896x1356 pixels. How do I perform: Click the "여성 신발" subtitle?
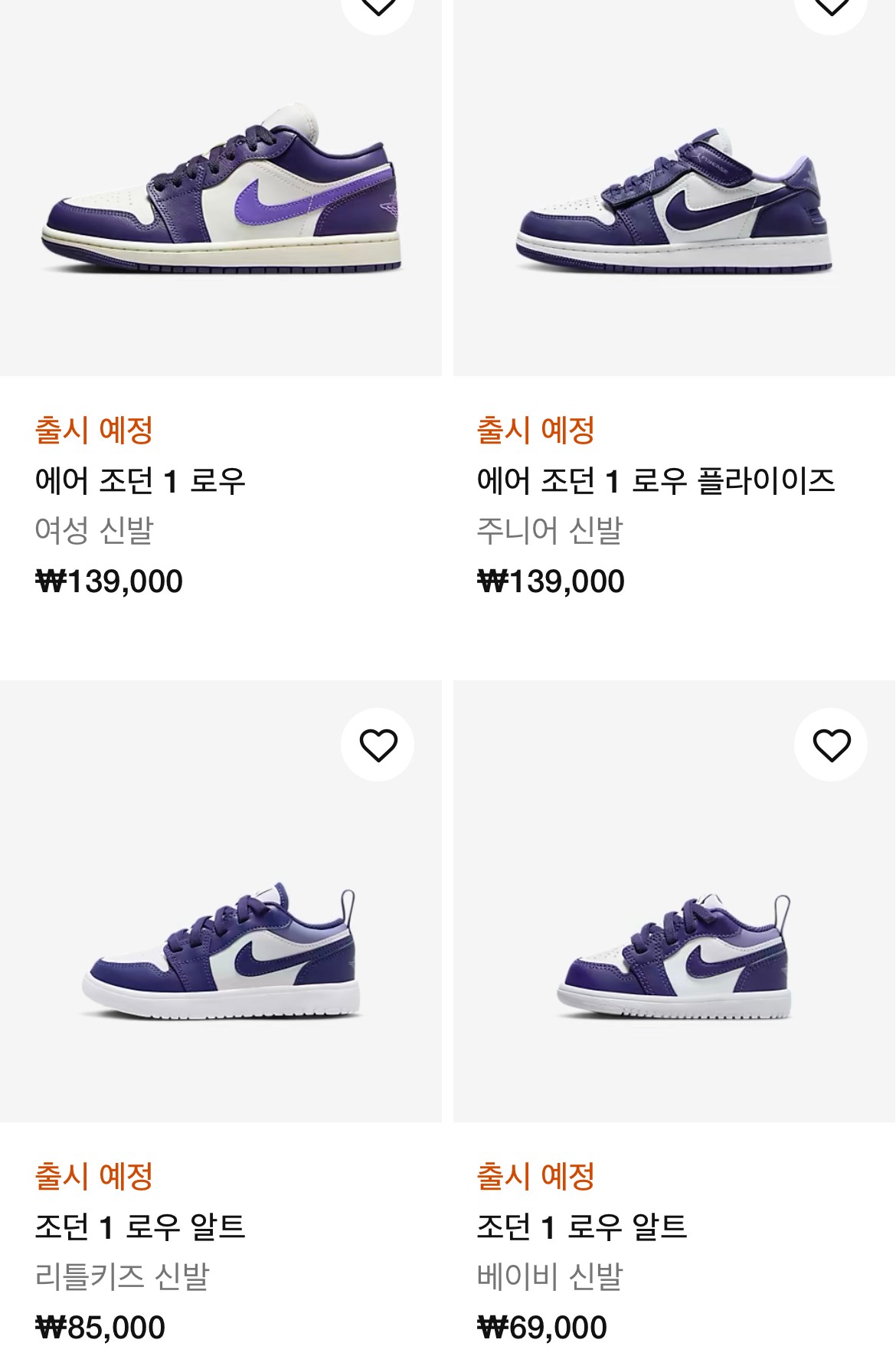94,530
